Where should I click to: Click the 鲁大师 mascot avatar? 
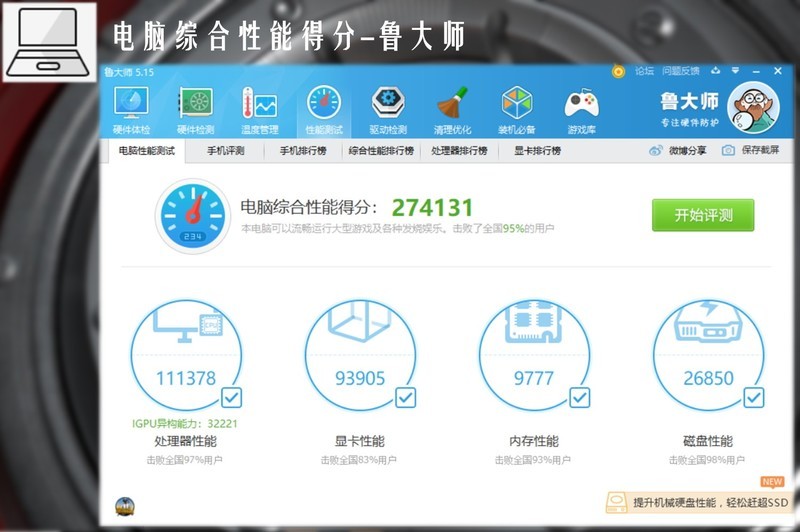pos(753,108)
